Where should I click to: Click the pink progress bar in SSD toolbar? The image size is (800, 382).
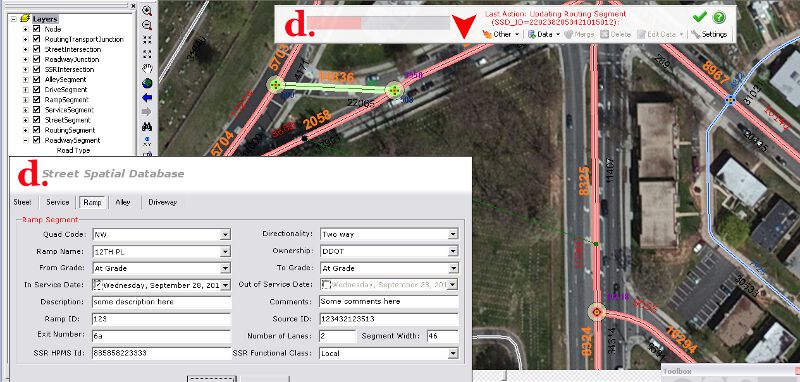(x=335, y=23)
